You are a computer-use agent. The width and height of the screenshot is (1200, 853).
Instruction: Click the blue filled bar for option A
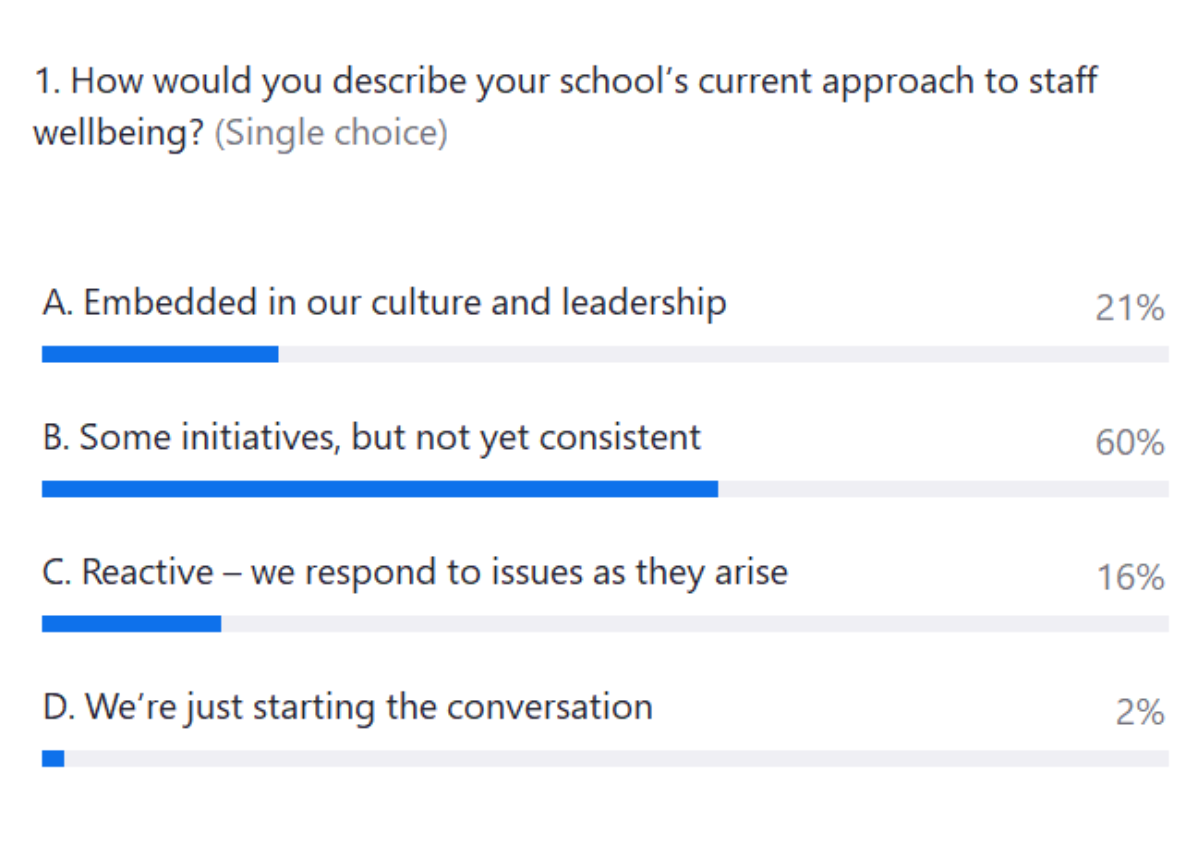(160, 354)
